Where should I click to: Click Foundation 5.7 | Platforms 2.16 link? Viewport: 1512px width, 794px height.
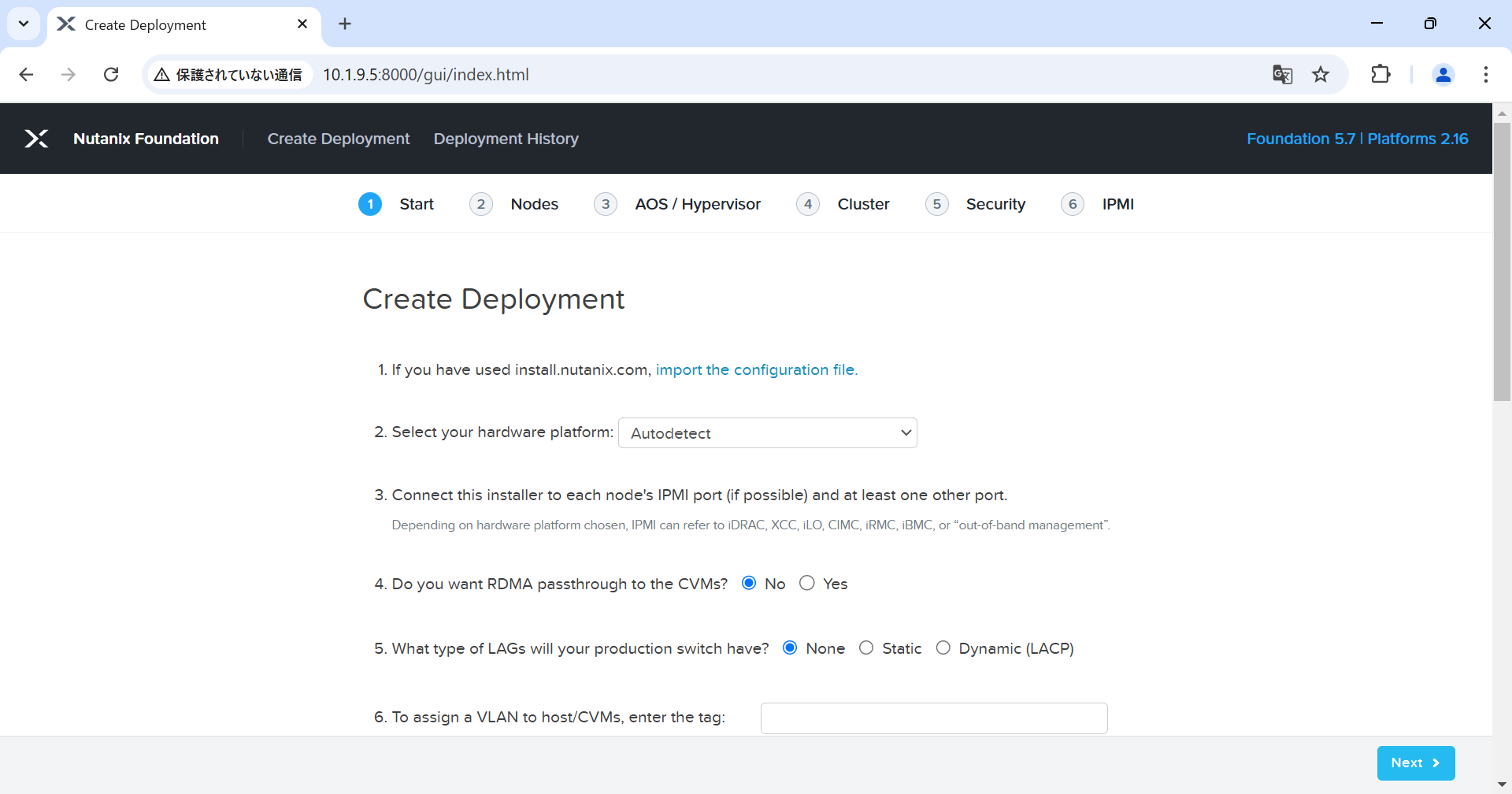1358,139
